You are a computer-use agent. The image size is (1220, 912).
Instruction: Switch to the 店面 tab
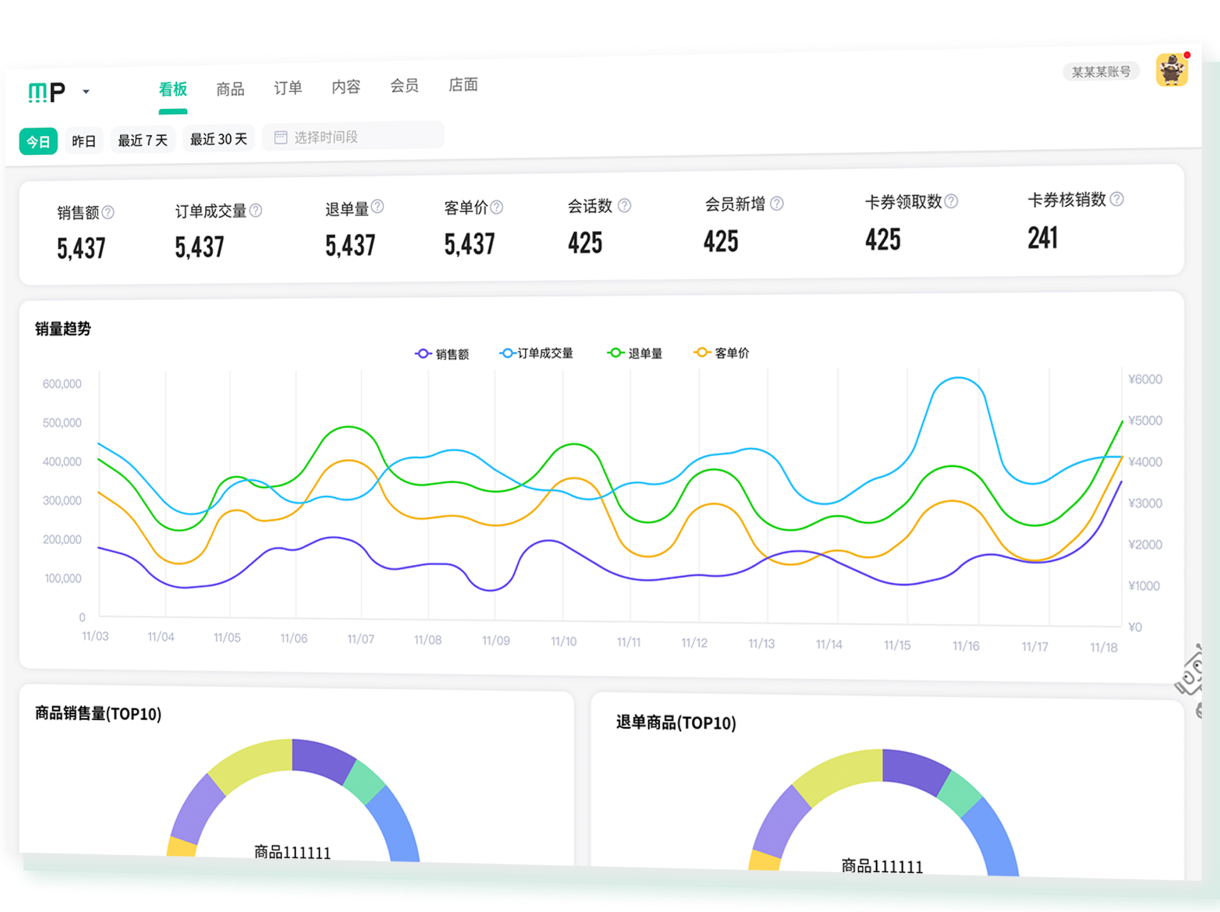tap(463, 85)
